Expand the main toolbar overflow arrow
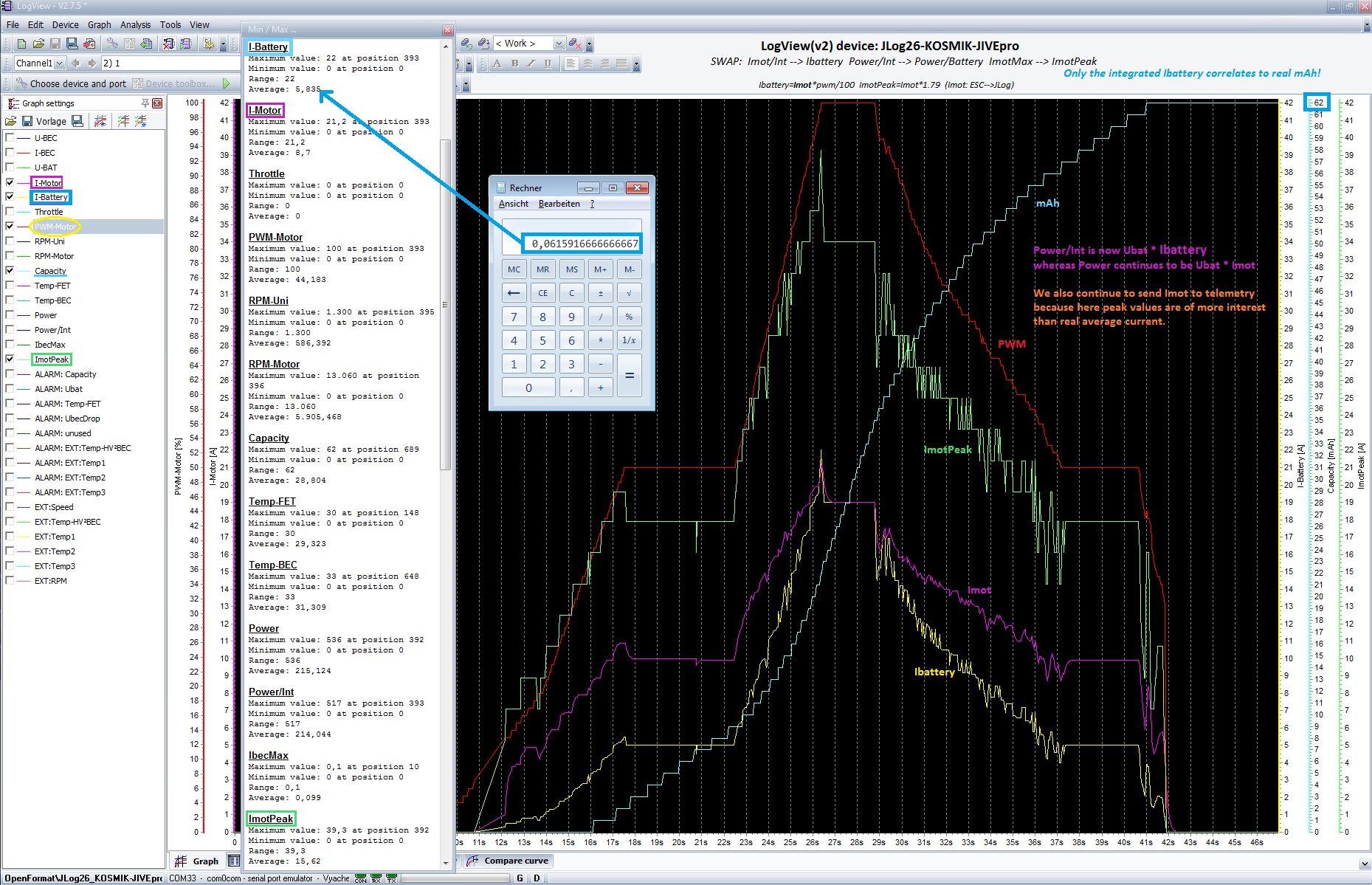This screenshot has width=1372, height=885. tap(223, 45)
